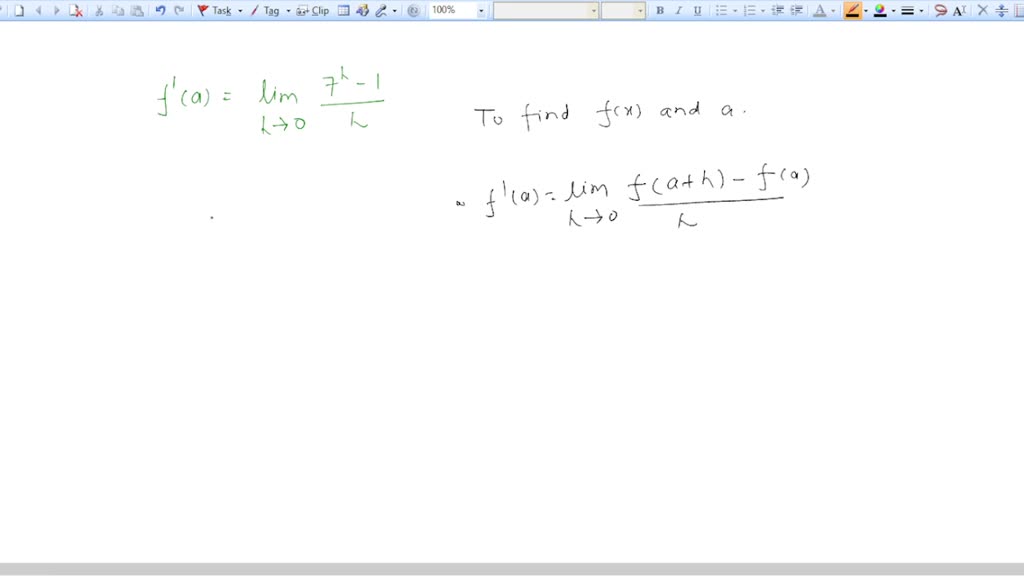Toggle italic formatting
This screenshot has height=576, width=1024.
[x=679, y=10]
